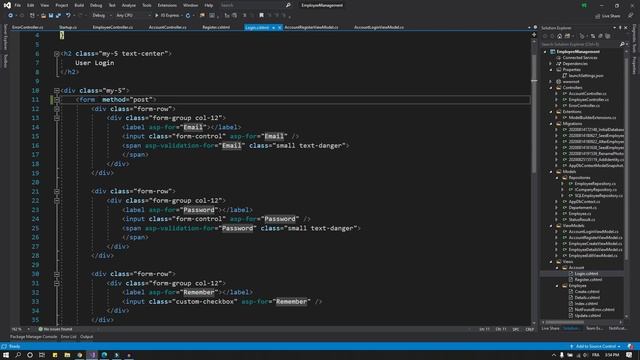The width and height of the screenshot is (640, 360).
Task: Select Index.cshtml in Solution Explorer
Action: (586, 304)
